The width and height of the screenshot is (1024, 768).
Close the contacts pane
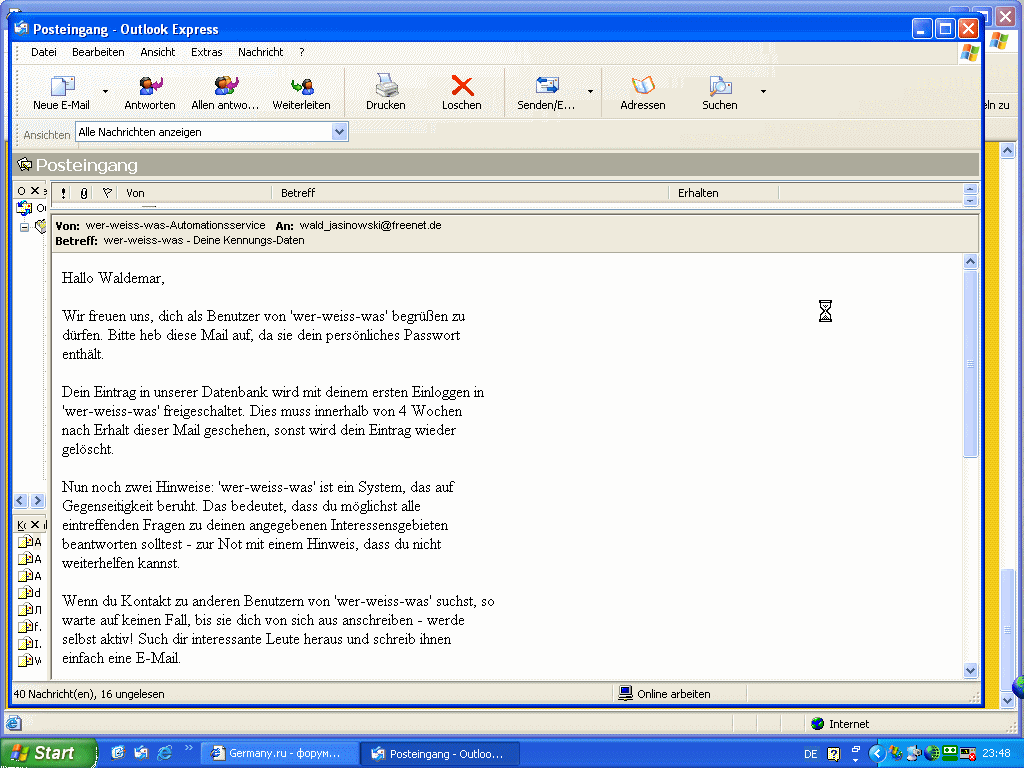tap(35, 524)
